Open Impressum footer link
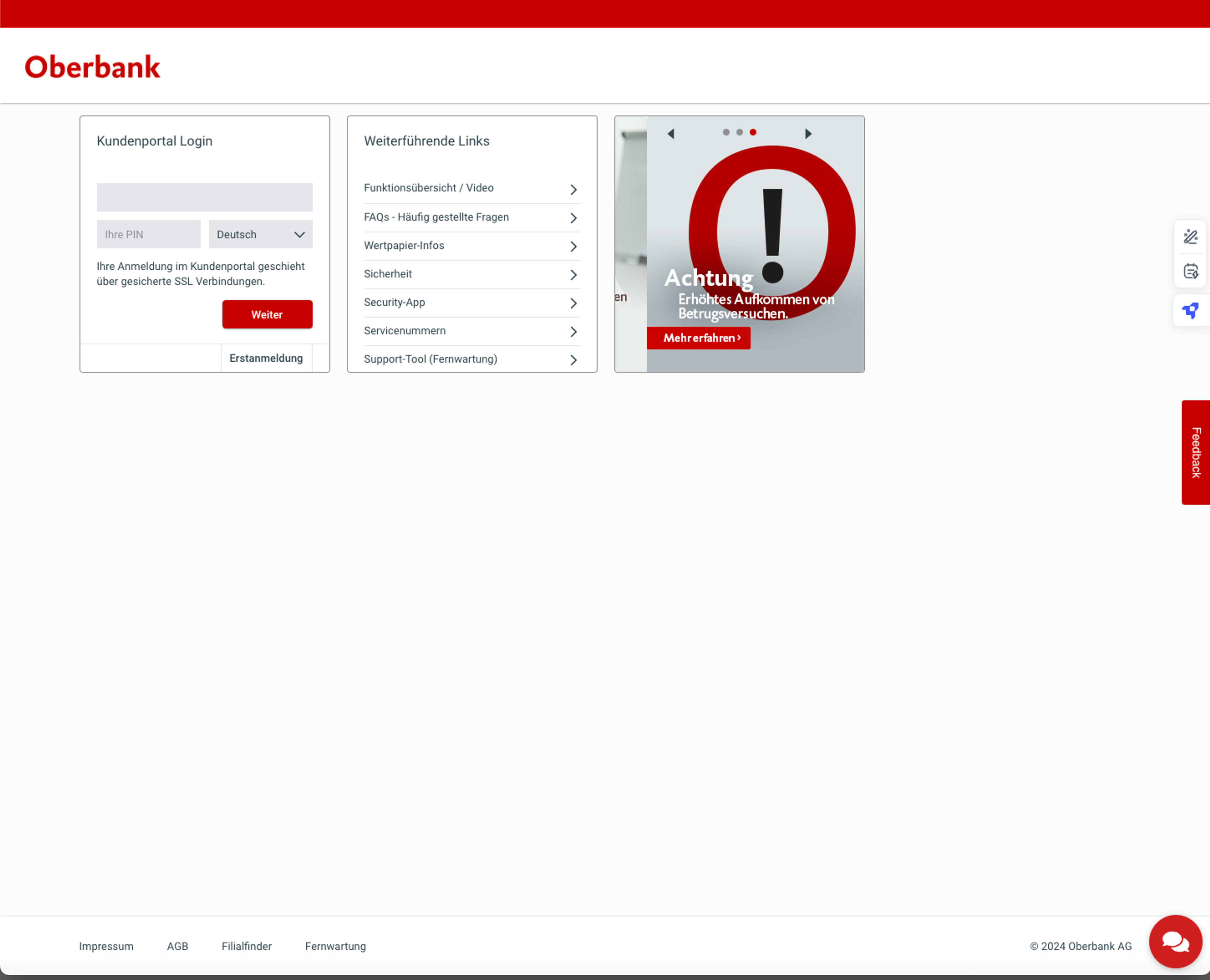 coord(106,947)
